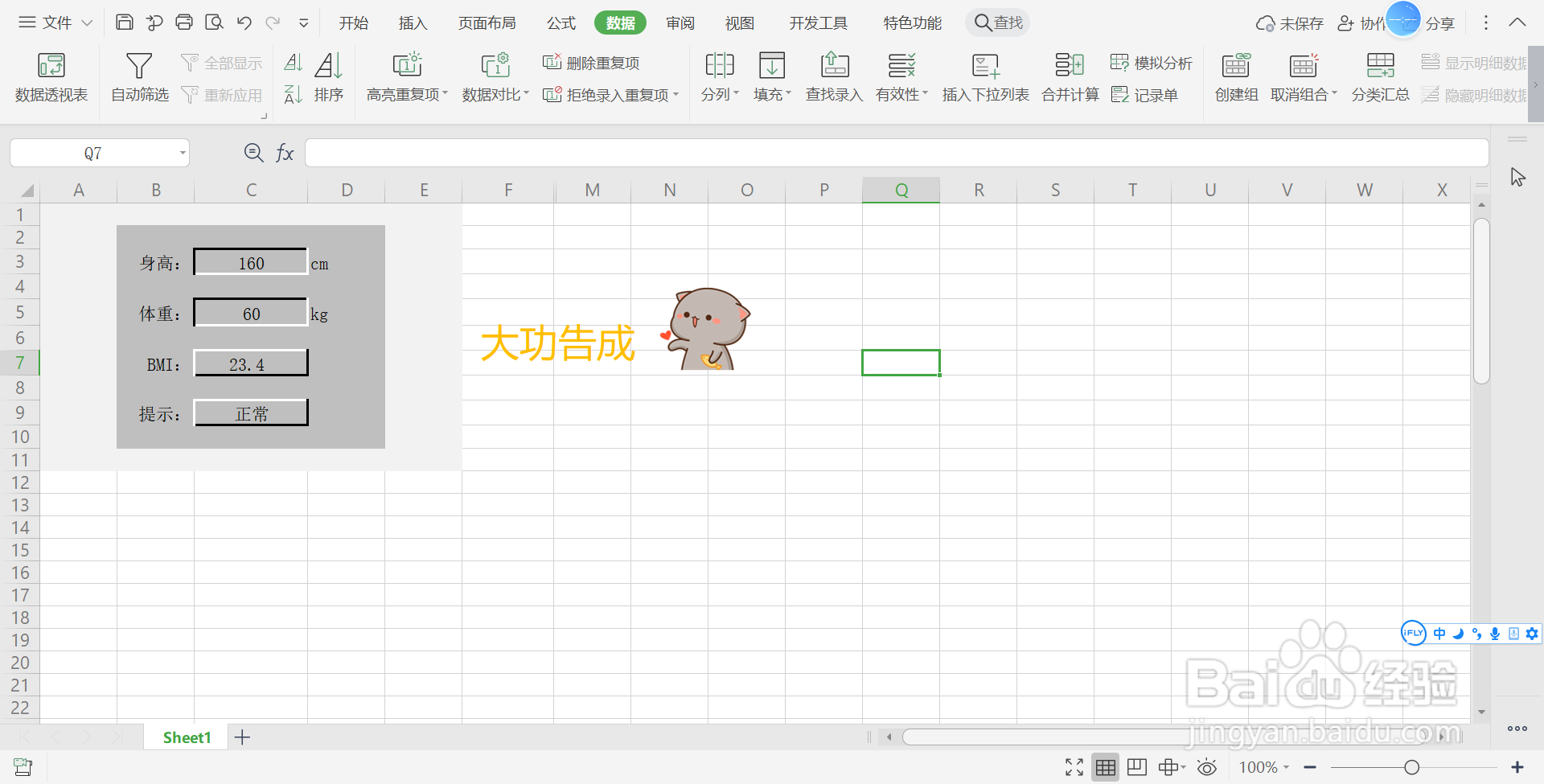Open the 特色功能 tab
This screenshot has height=784, width=1544.
pyautogui.click(x=913, y=23)
